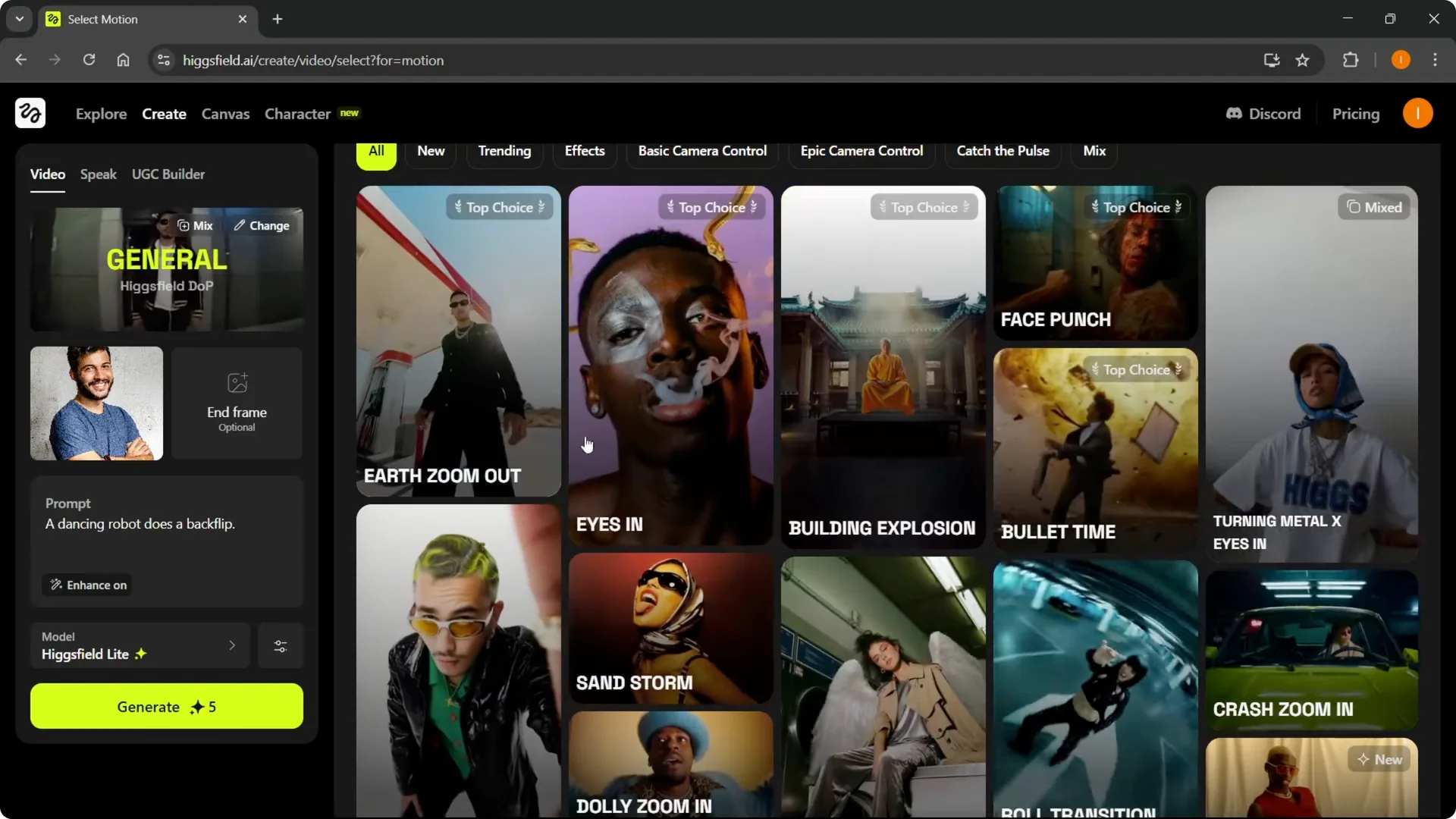1456x819 pixels.
Task: Click the Change pencil icon on General
Action: pyautogui.click(x=239, y=225)
